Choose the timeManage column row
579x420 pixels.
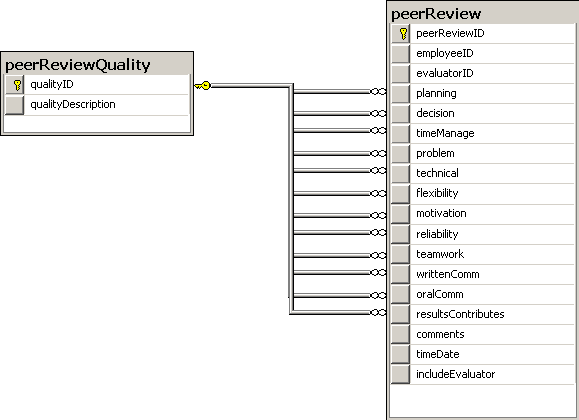point(483,133)
